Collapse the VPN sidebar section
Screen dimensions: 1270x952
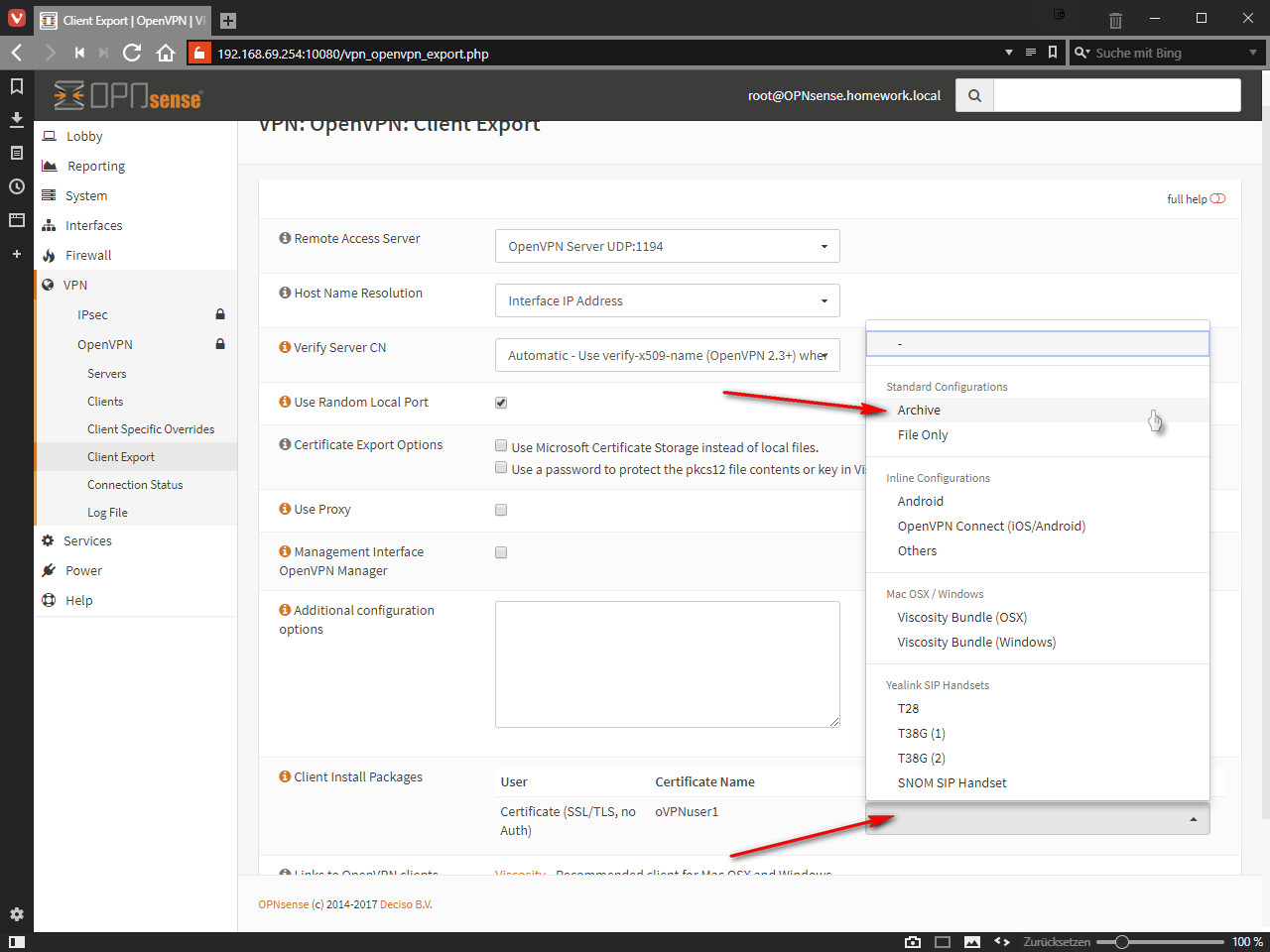[136, 285]
